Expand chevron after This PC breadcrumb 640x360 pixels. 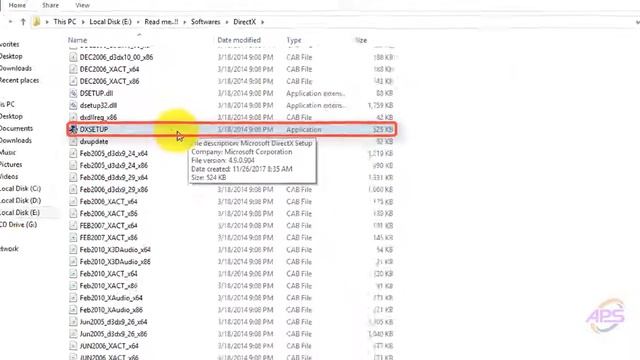coord(83,22)
